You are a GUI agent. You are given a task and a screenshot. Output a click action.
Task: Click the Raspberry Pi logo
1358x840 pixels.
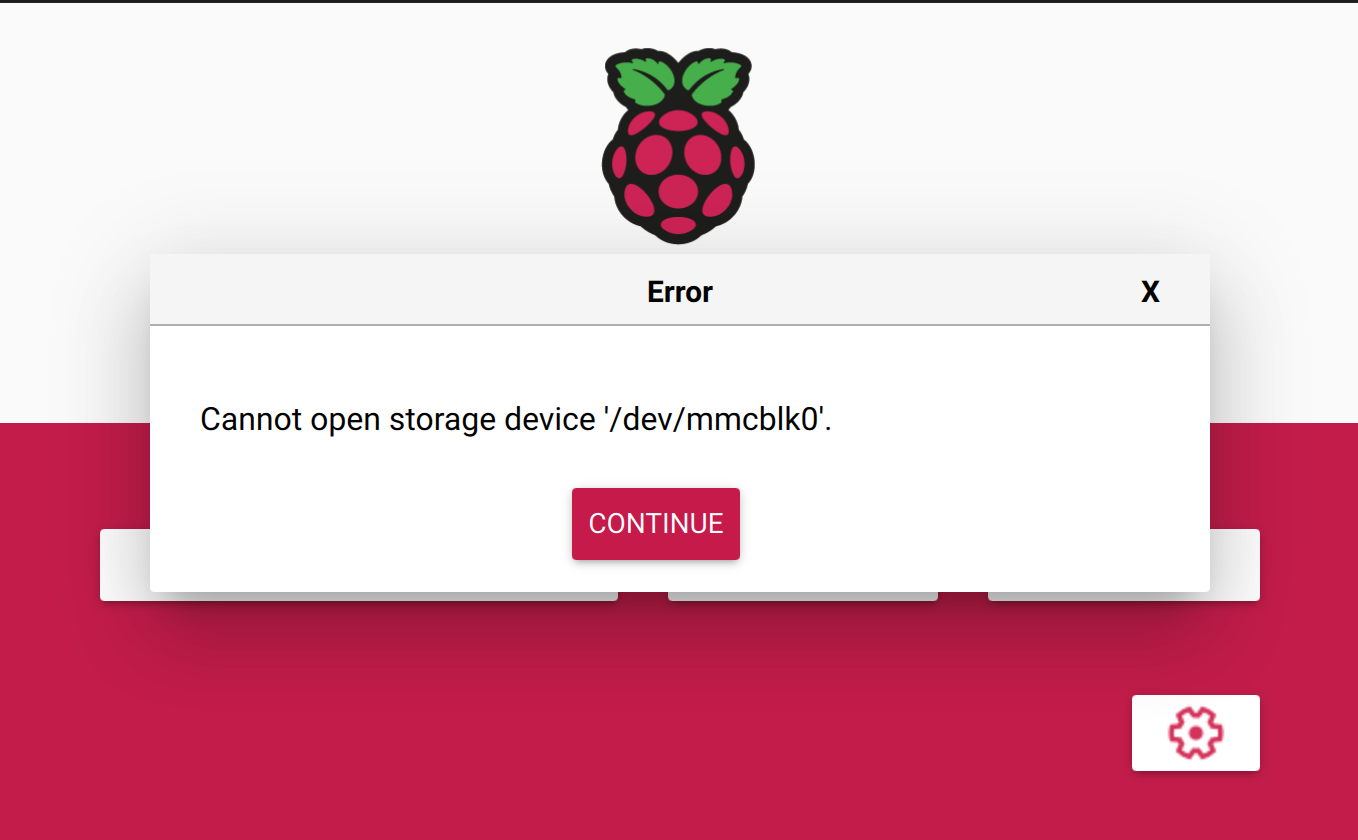click(678, 145)
